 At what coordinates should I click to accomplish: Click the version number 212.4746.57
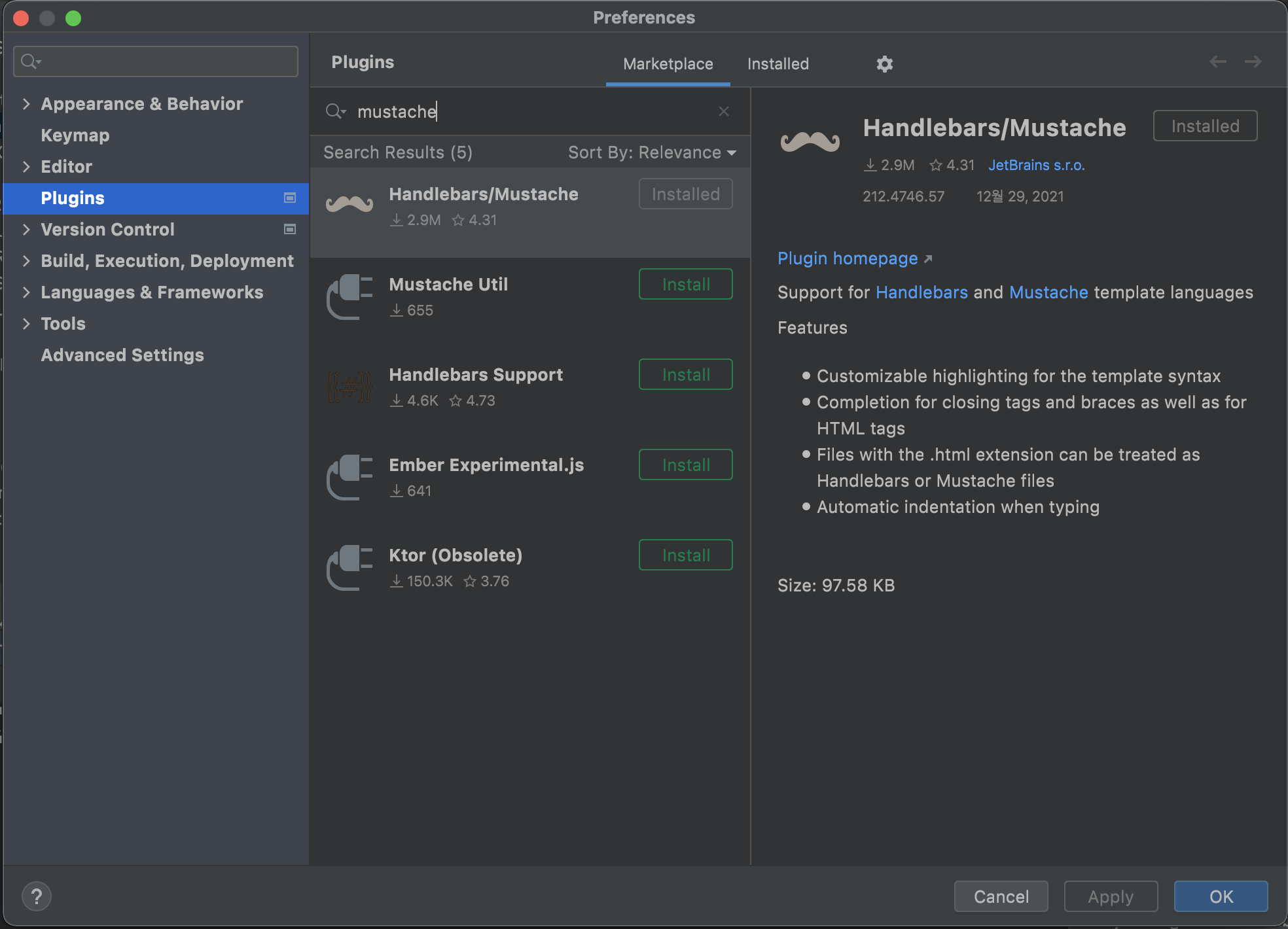click(903, 196)
